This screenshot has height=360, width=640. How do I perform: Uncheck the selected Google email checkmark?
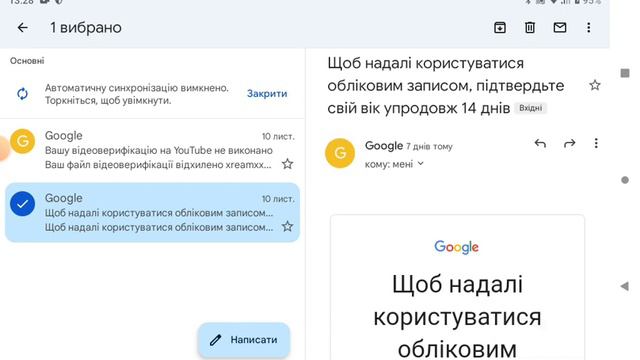[x=22, y=204]
